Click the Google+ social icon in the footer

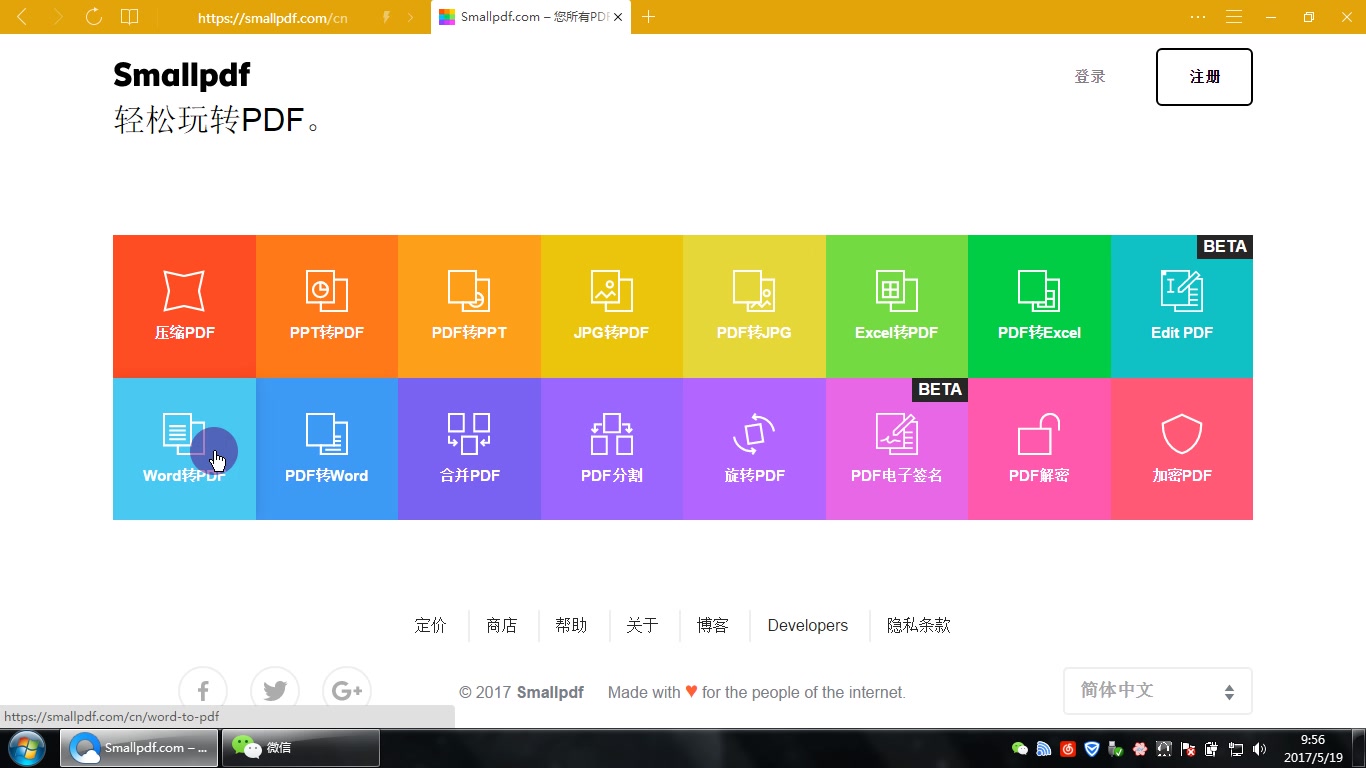[x=347, y=691]
